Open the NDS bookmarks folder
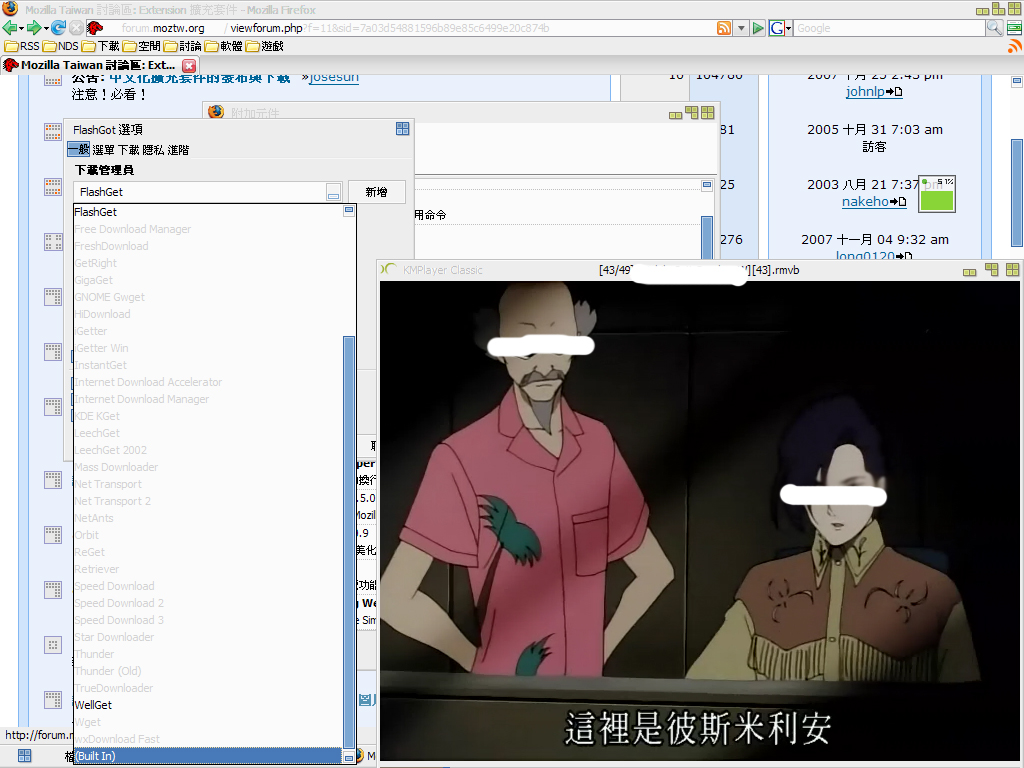The height and width of the screenshot is (768, 1024). point(60,46)
